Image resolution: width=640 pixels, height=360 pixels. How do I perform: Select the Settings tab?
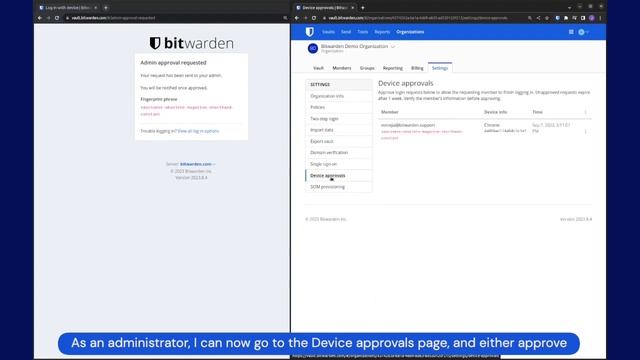coord(440,68)
